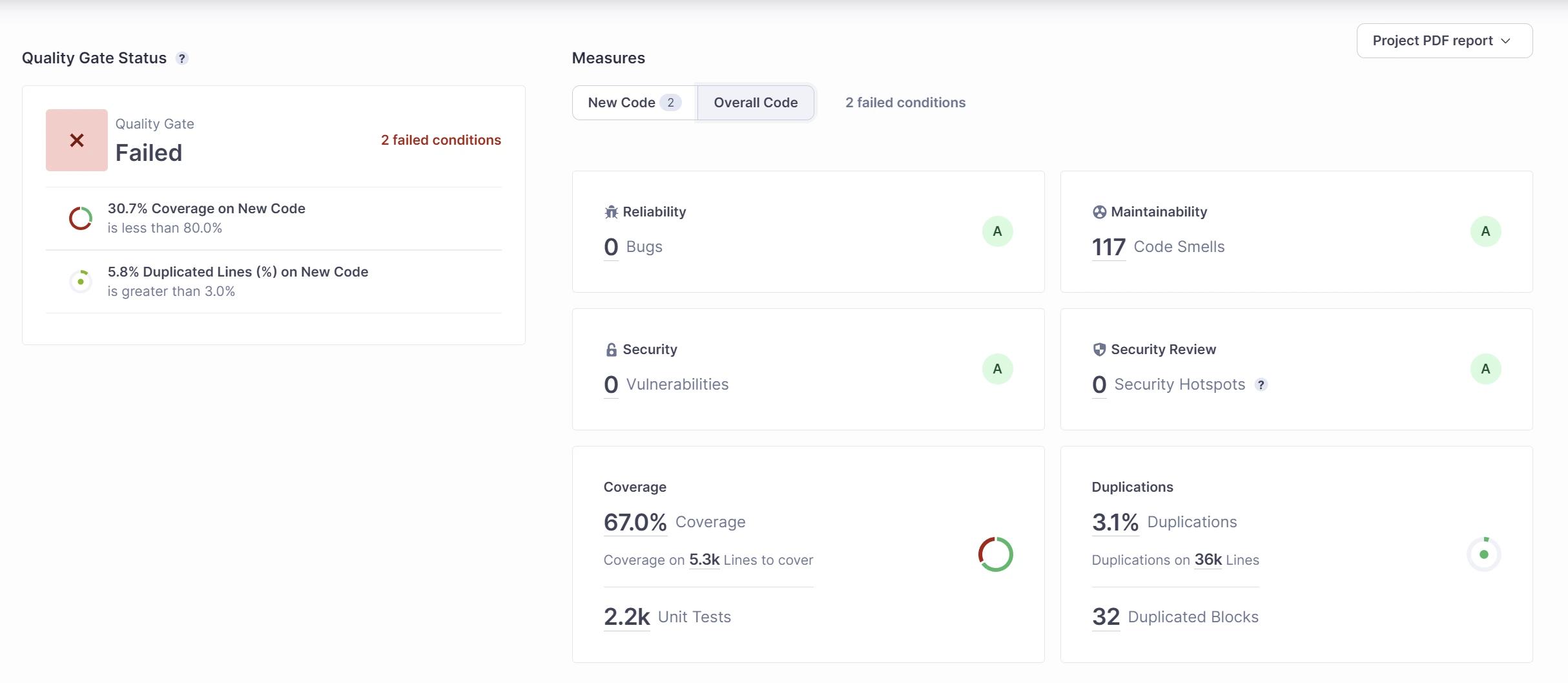
Task: Click the Reliability bug icon
Action: (x=611, y=212)
